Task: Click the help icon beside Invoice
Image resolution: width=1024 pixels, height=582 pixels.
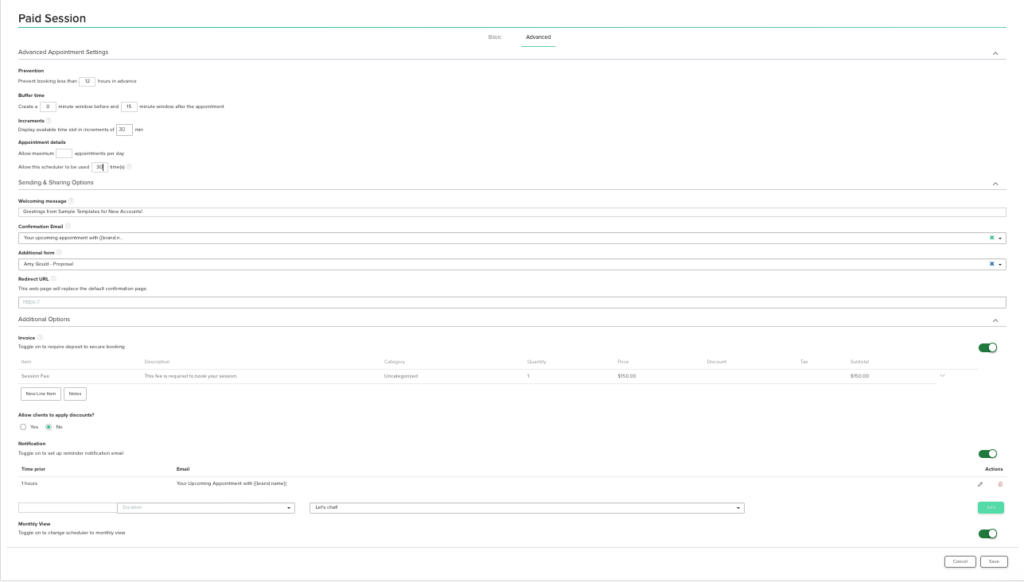Action: click(40, 338)
